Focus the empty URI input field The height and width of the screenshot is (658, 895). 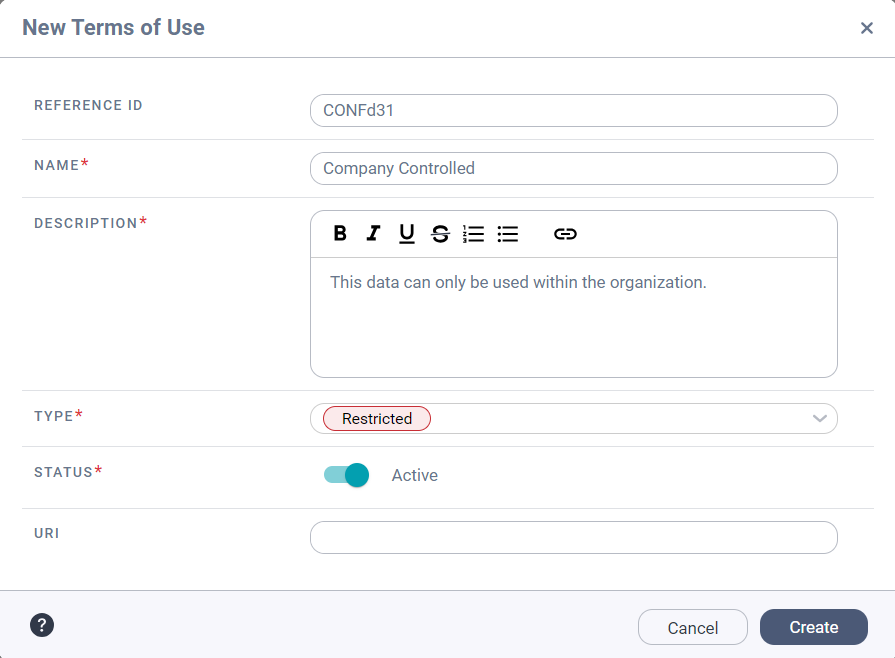coord(574,538)
